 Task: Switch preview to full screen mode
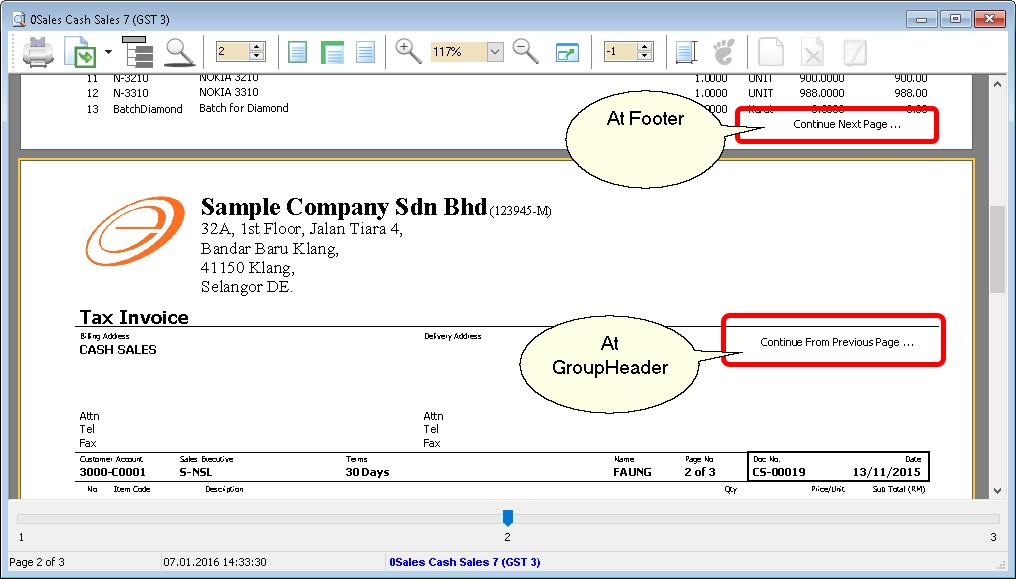point(568,52)
